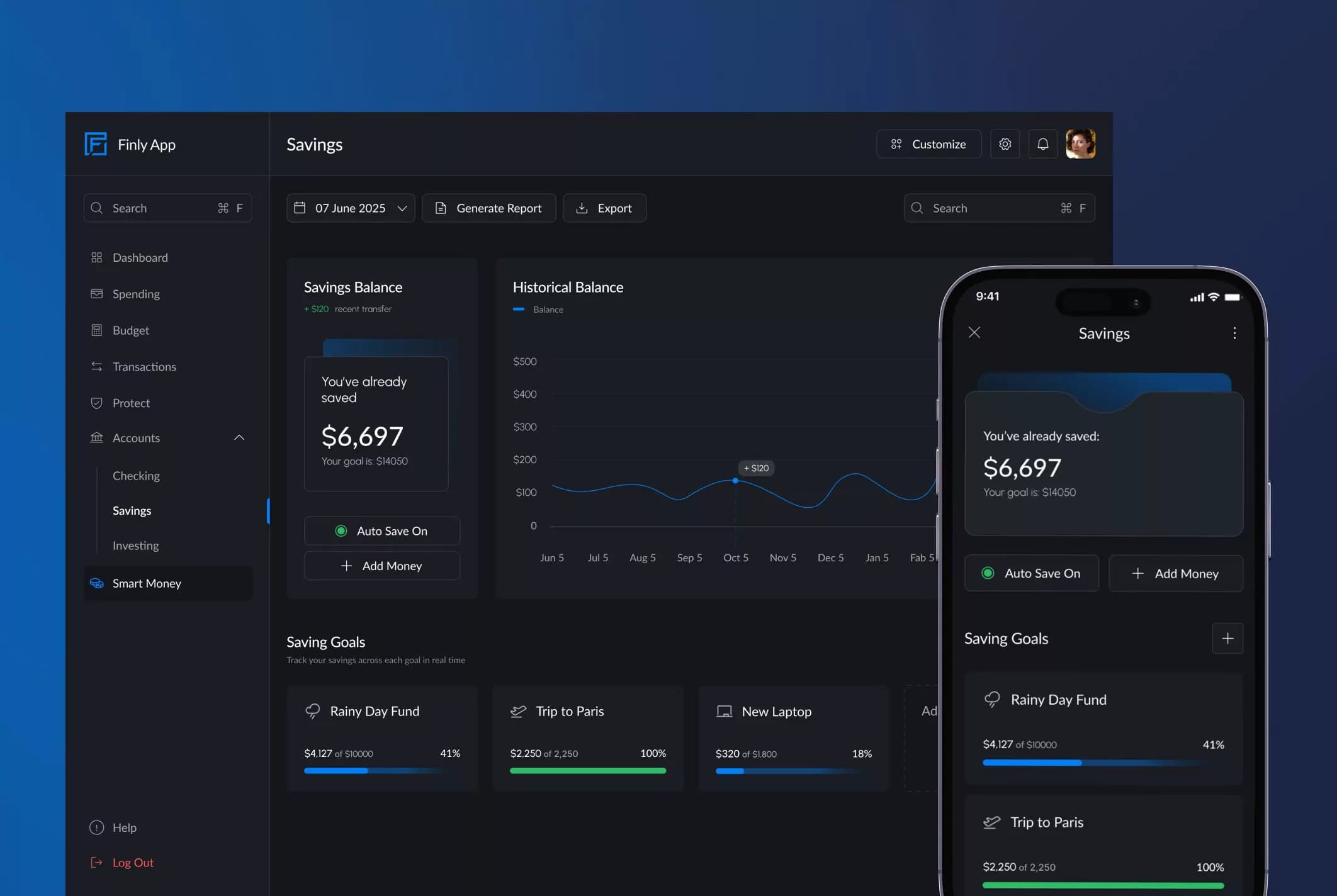Open the phone three-dot menu

tap(1234, 333)
